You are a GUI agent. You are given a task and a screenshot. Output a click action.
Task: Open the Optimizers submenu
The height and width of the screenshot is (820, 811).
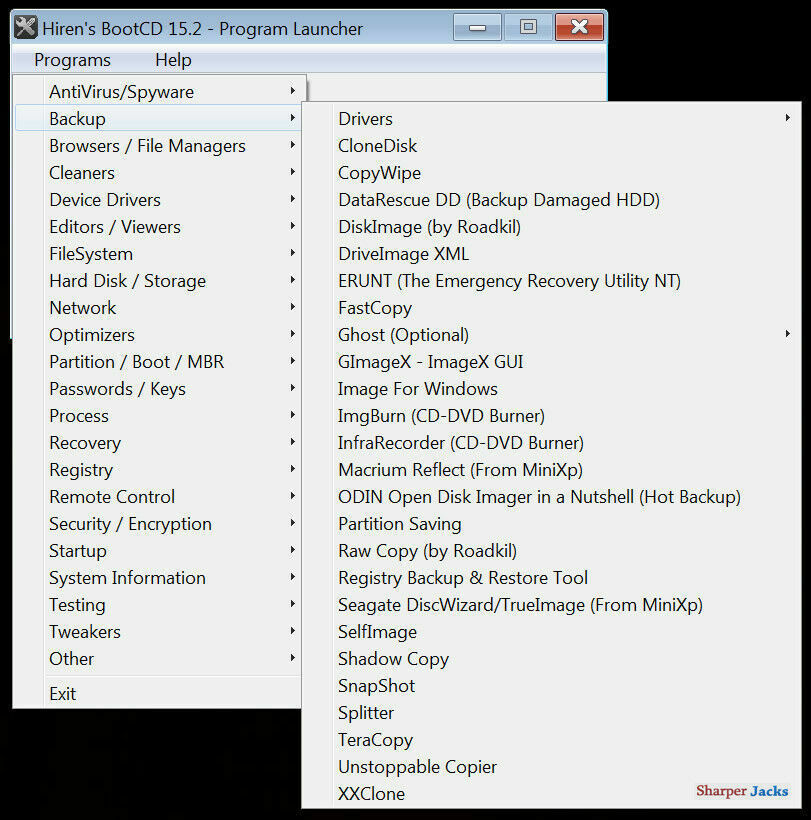(x=157, y=335)
